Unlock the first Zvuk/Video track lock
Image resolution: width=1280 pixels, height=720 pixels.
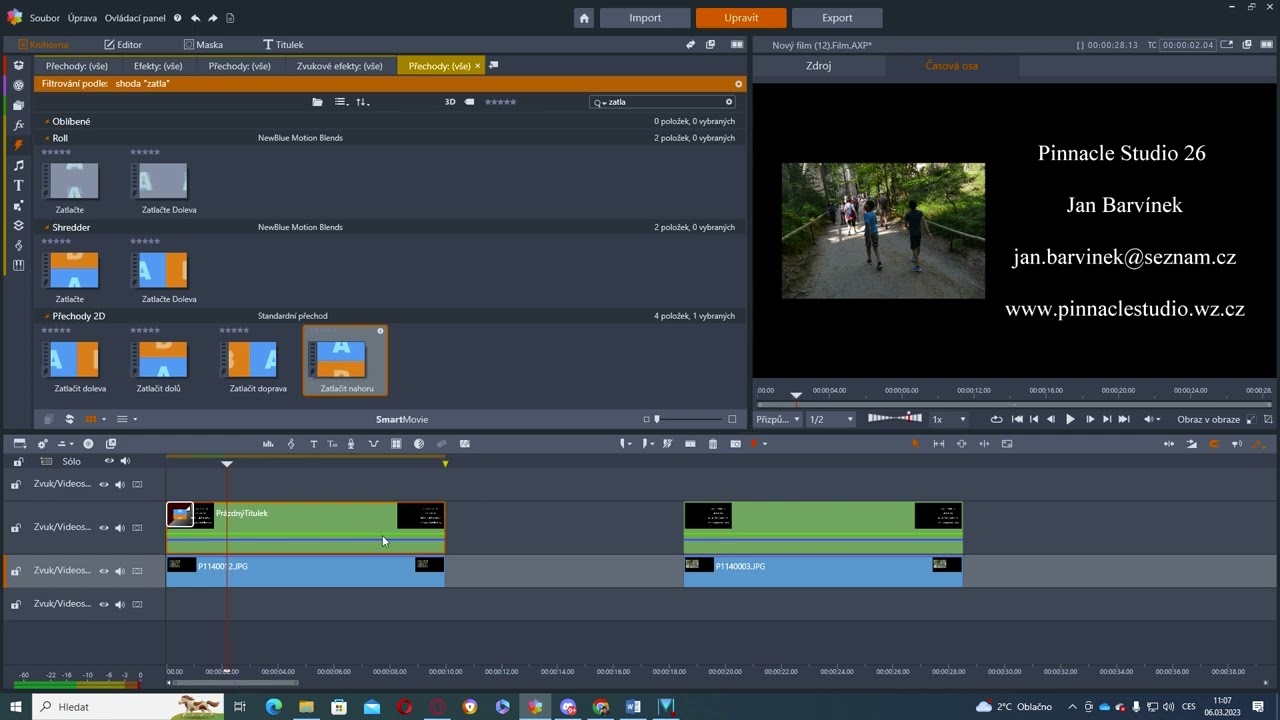click(16, 484)
